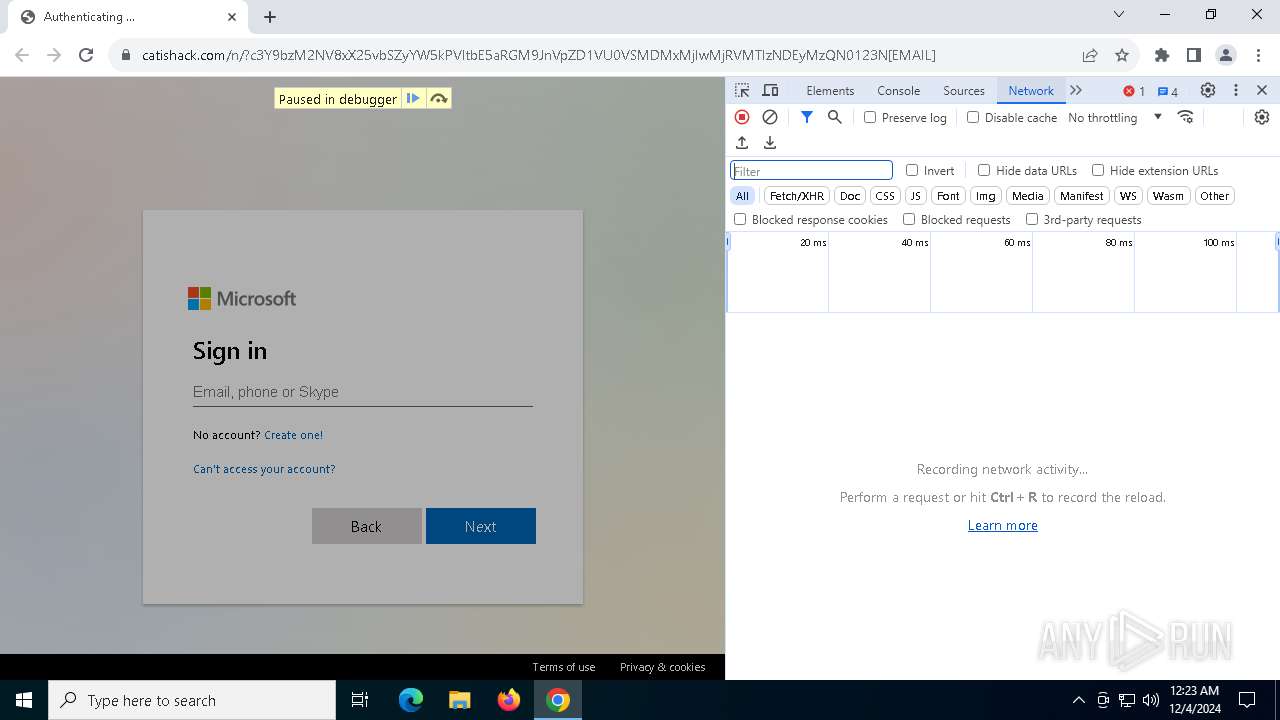
Task: Open a new Chrome tab
Action: (270, 17)
